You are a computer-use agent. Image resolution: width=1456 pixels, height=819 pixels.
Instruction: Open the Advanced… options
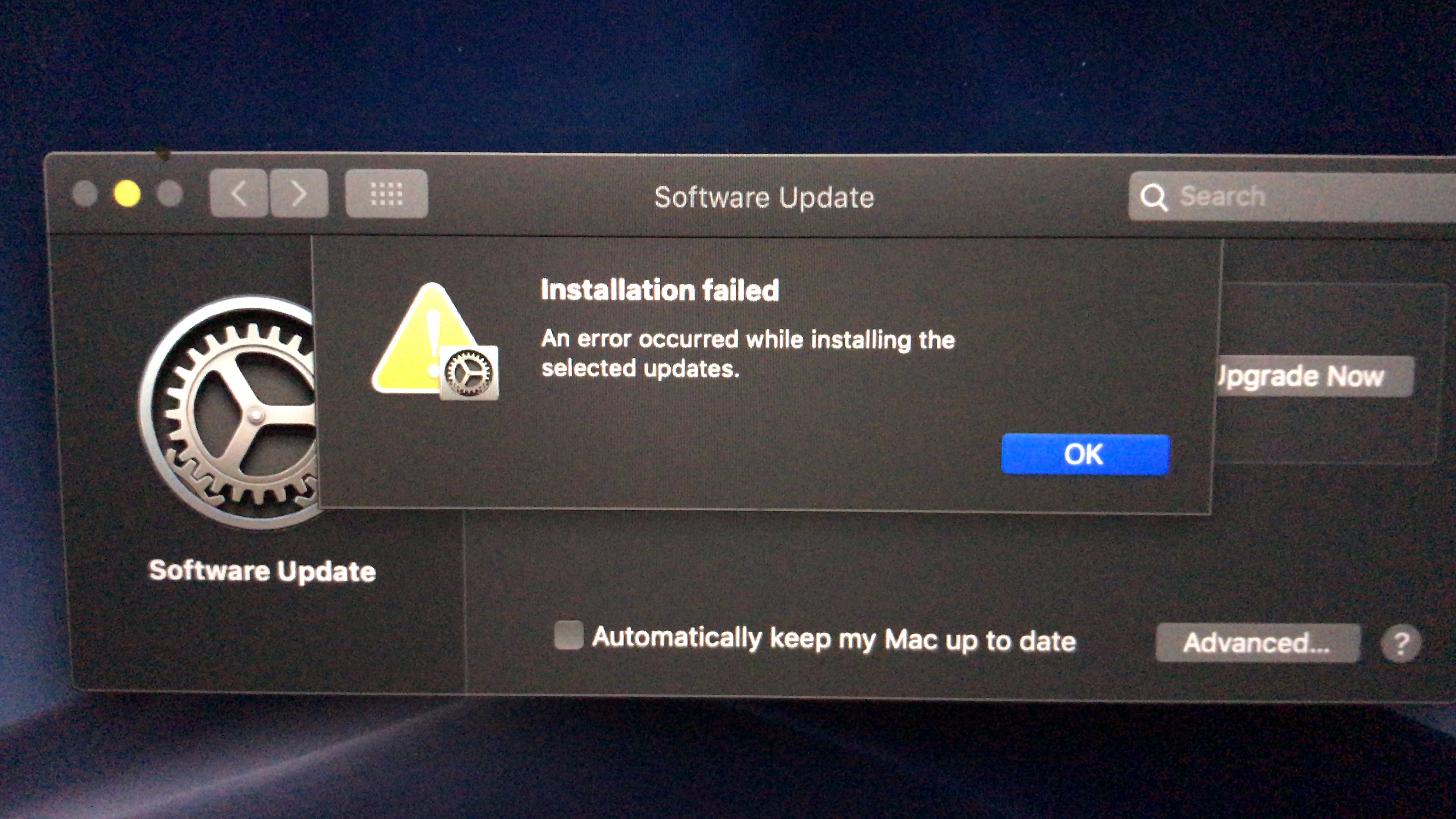(1258, 643)
